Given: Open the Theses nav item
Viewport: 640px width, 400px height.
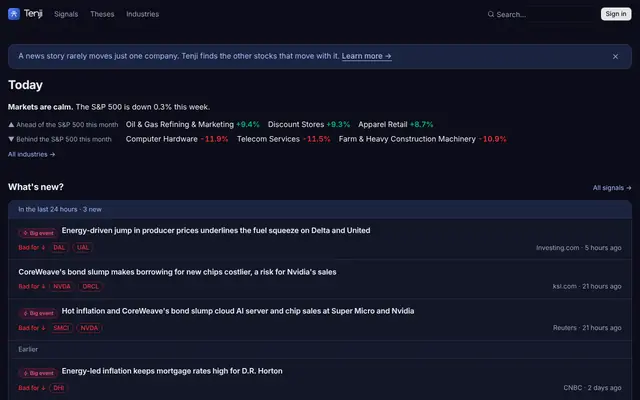Looking at the screenshot, I should [102, 14].
